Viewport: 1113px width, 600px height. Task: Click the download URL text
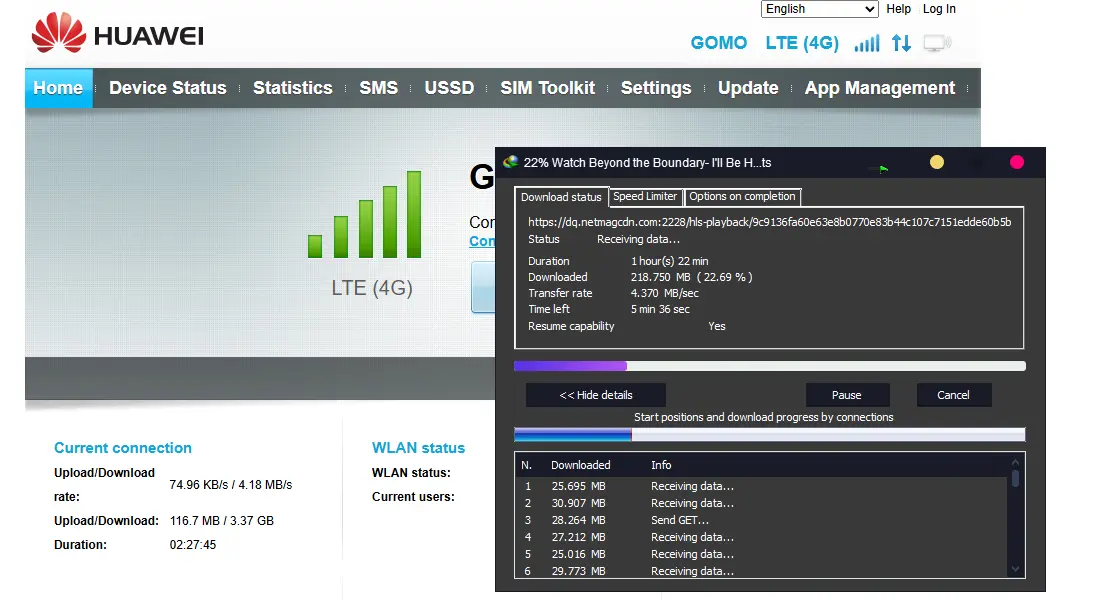pos(769,222)
